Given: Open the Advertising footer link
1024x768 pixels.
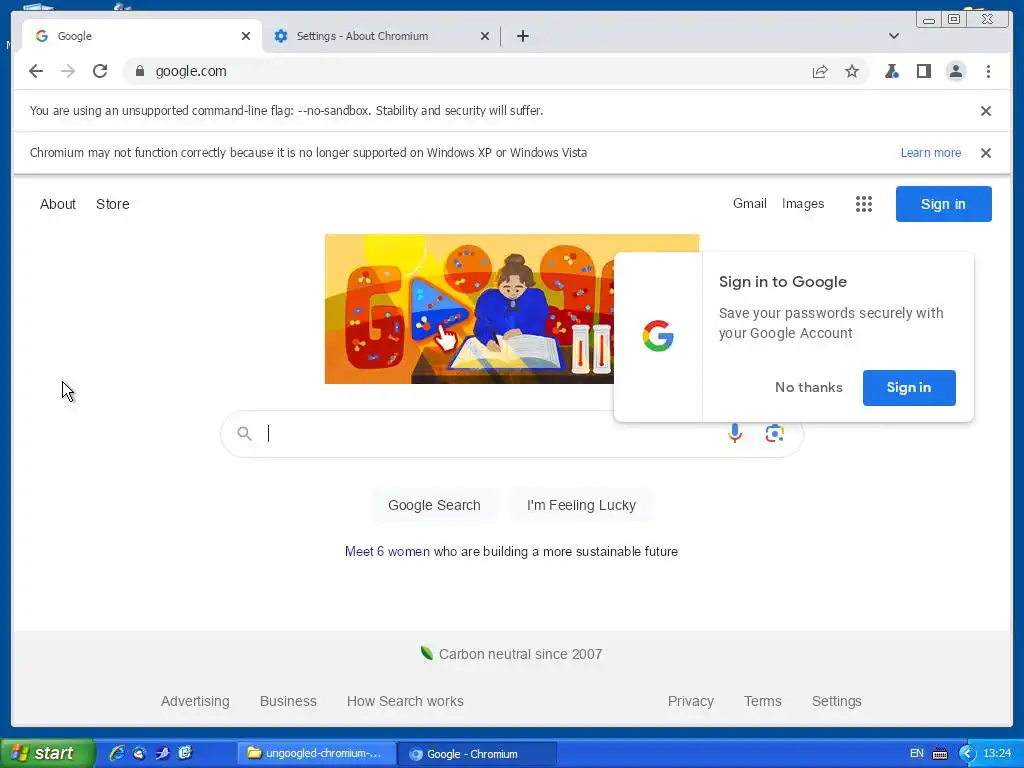Looking at the screenshot, I should [x=195, y=701].
